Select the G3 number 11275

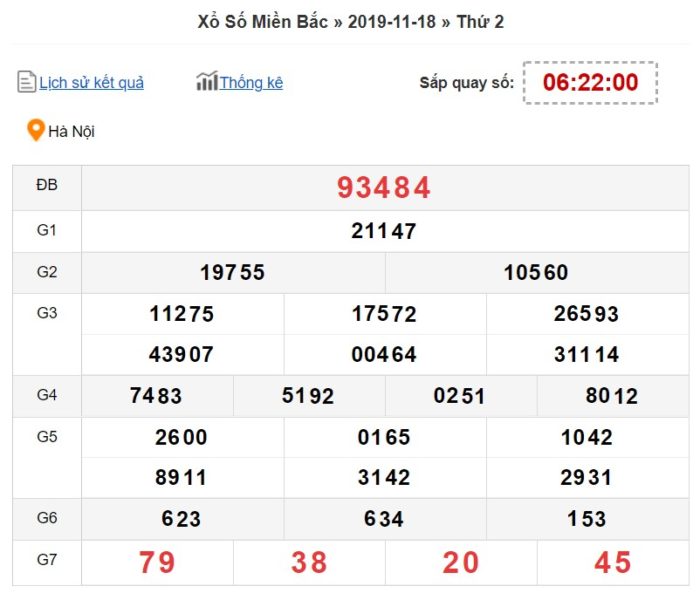click(182, 314)
